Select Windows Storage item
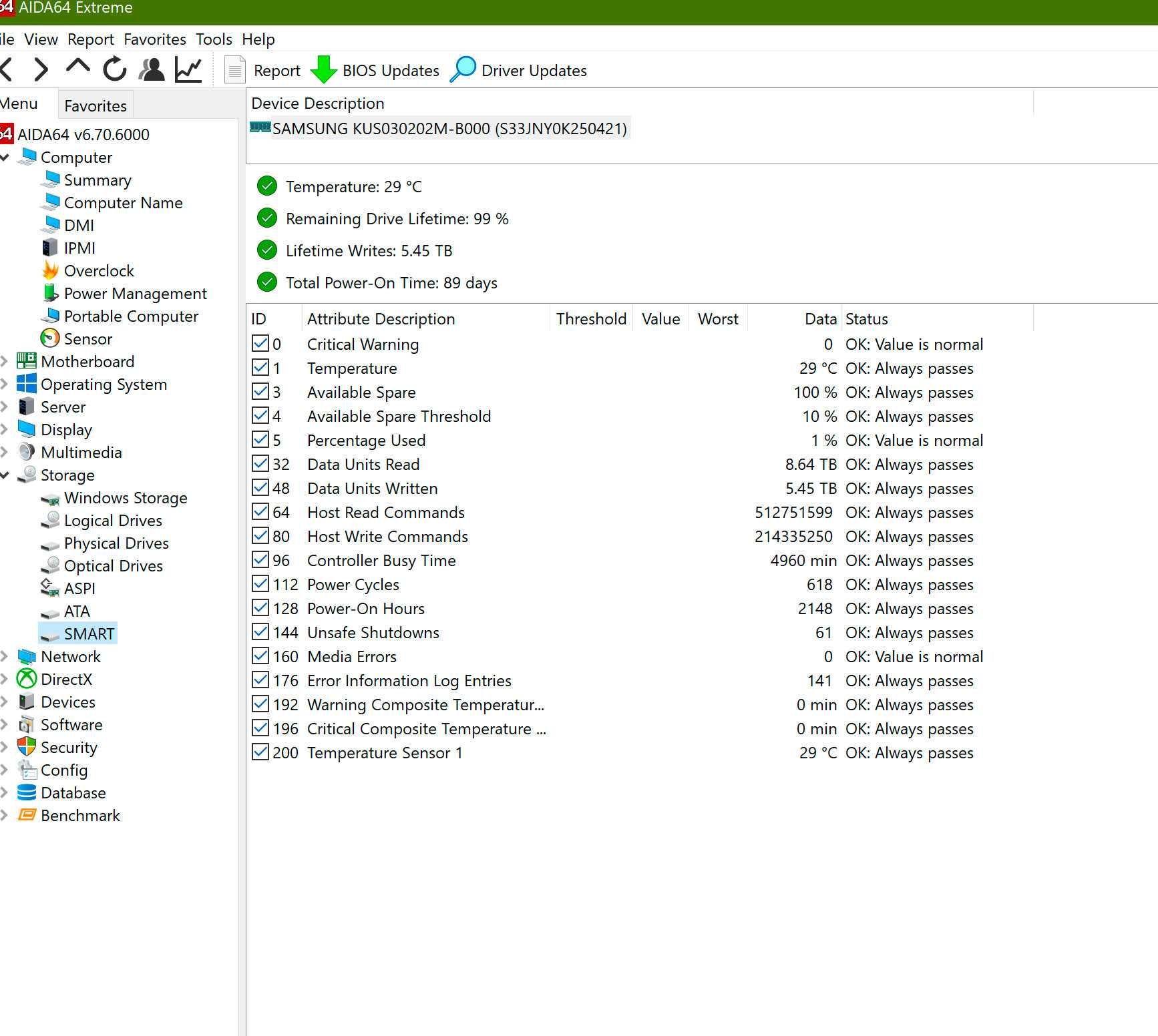The width and height of the screenshot is (1158, 1036). [x=126, y=498]
